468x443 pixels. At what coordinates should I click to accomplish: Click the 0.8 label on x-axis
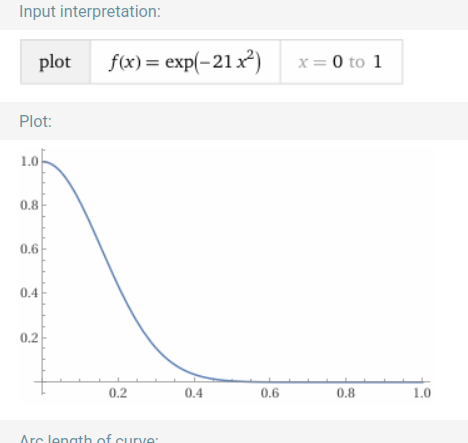(x=346, y=393)
